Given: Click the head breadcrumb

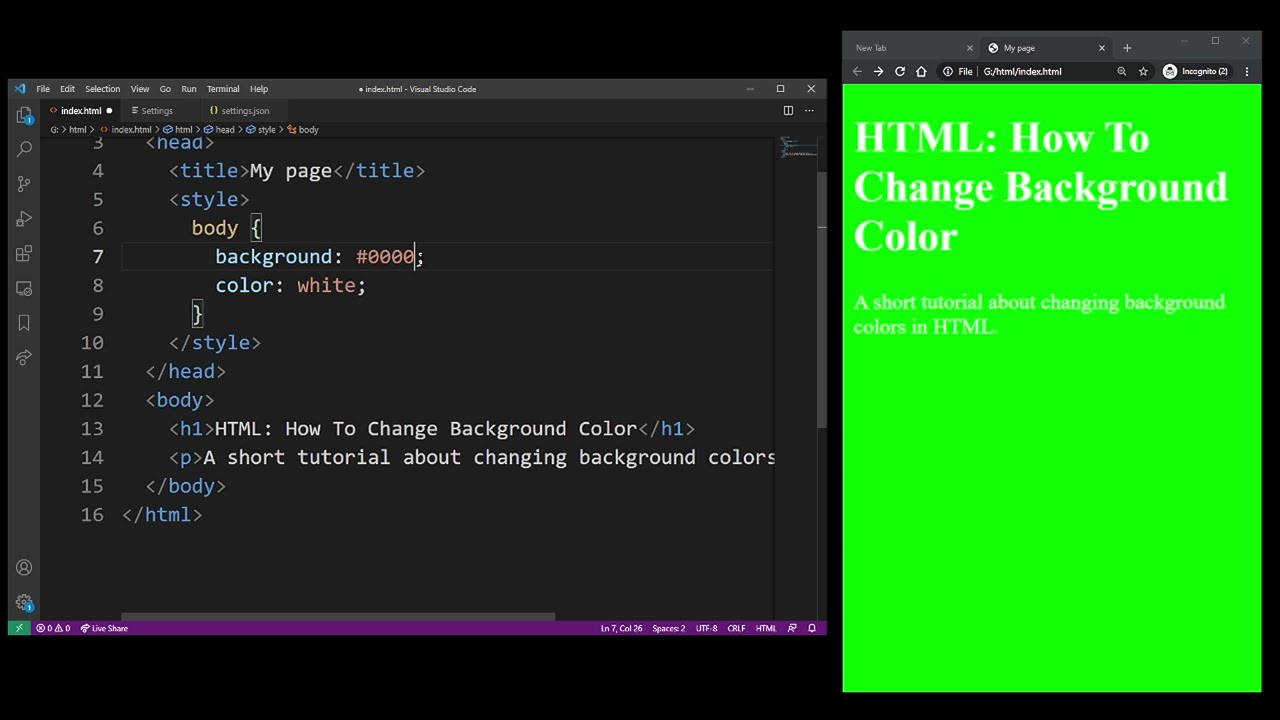Looking at the screenshot, I should pyautogui.click(x=220, y=130).
